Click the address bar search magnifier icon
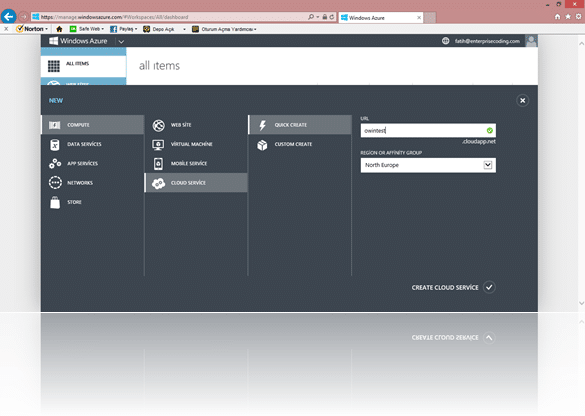 (311, 17)
